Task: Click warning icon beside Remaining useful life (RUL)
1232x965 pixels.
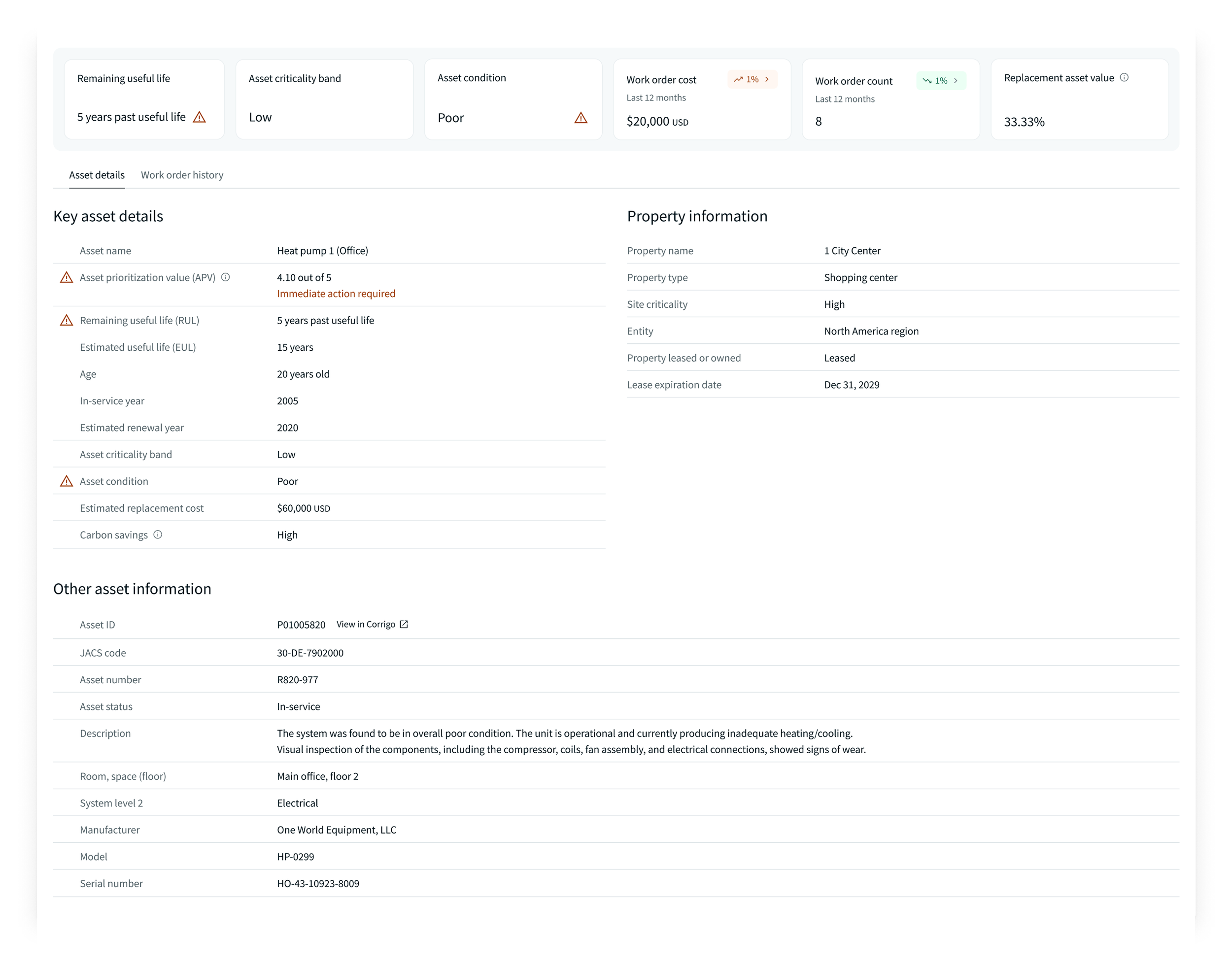Action: (x=67, y=320)
